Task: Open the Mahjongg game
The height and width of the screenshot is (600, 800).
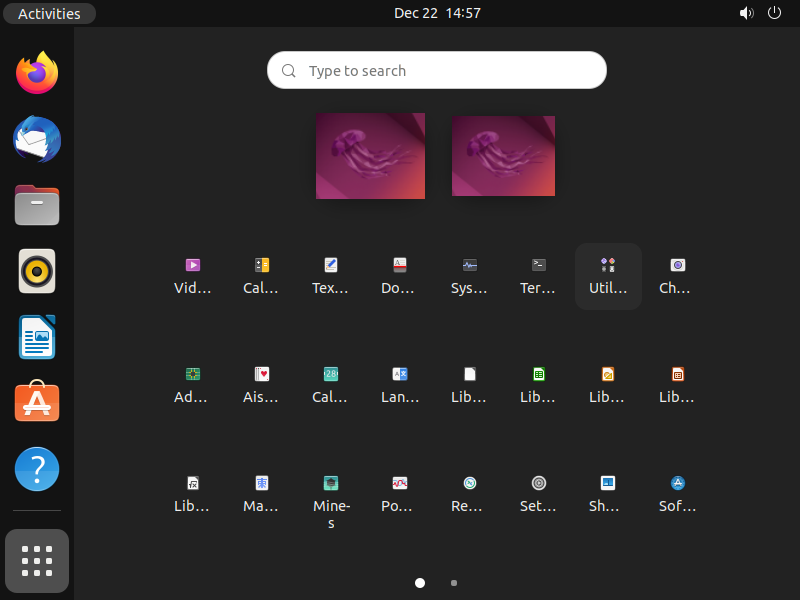Action: coord(262,494)
